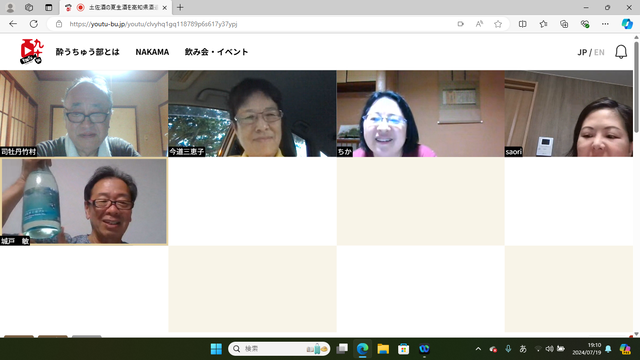
Task: Go back with browser back arrow
Action: click(13, 24)
